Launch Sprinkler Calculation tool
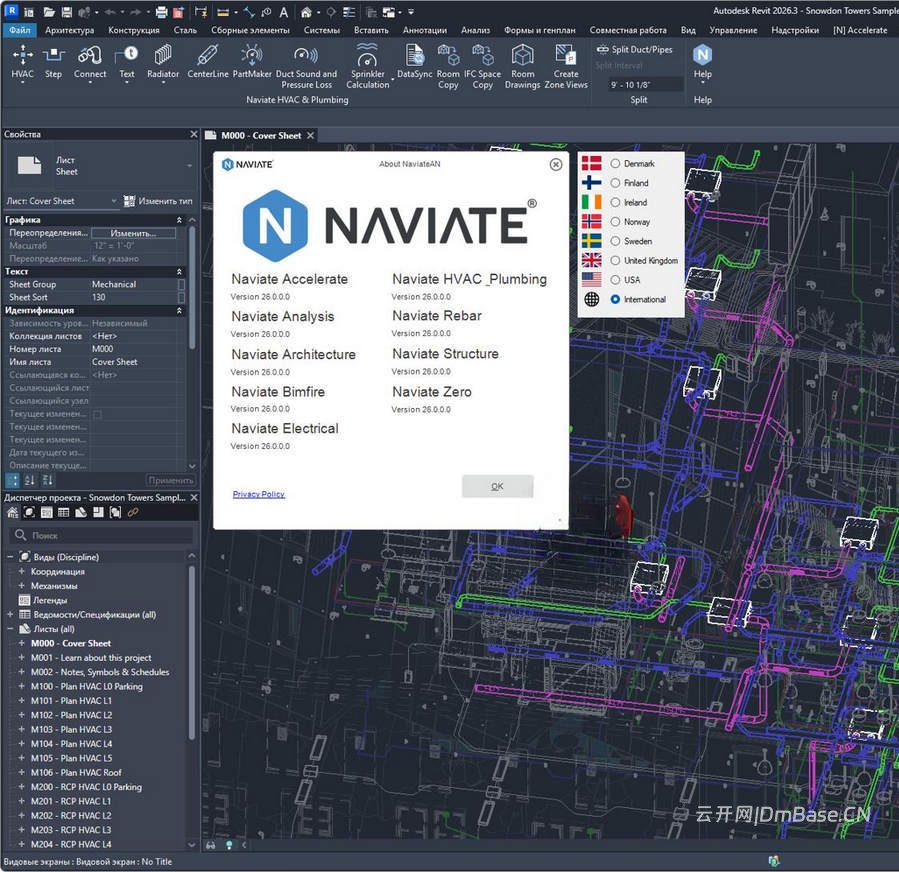The image size is (899, 872). click(x=368, y=67)
